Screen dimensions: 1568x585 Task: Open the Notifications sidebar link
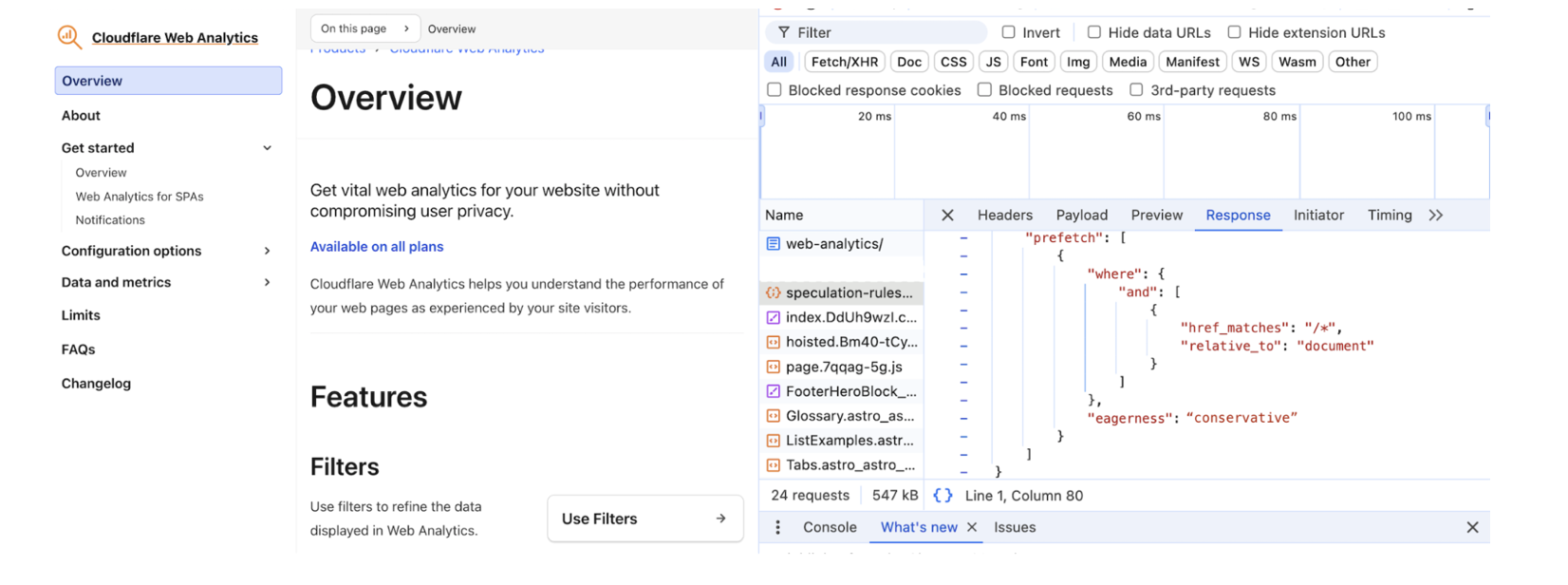click(x=110, y=220)
